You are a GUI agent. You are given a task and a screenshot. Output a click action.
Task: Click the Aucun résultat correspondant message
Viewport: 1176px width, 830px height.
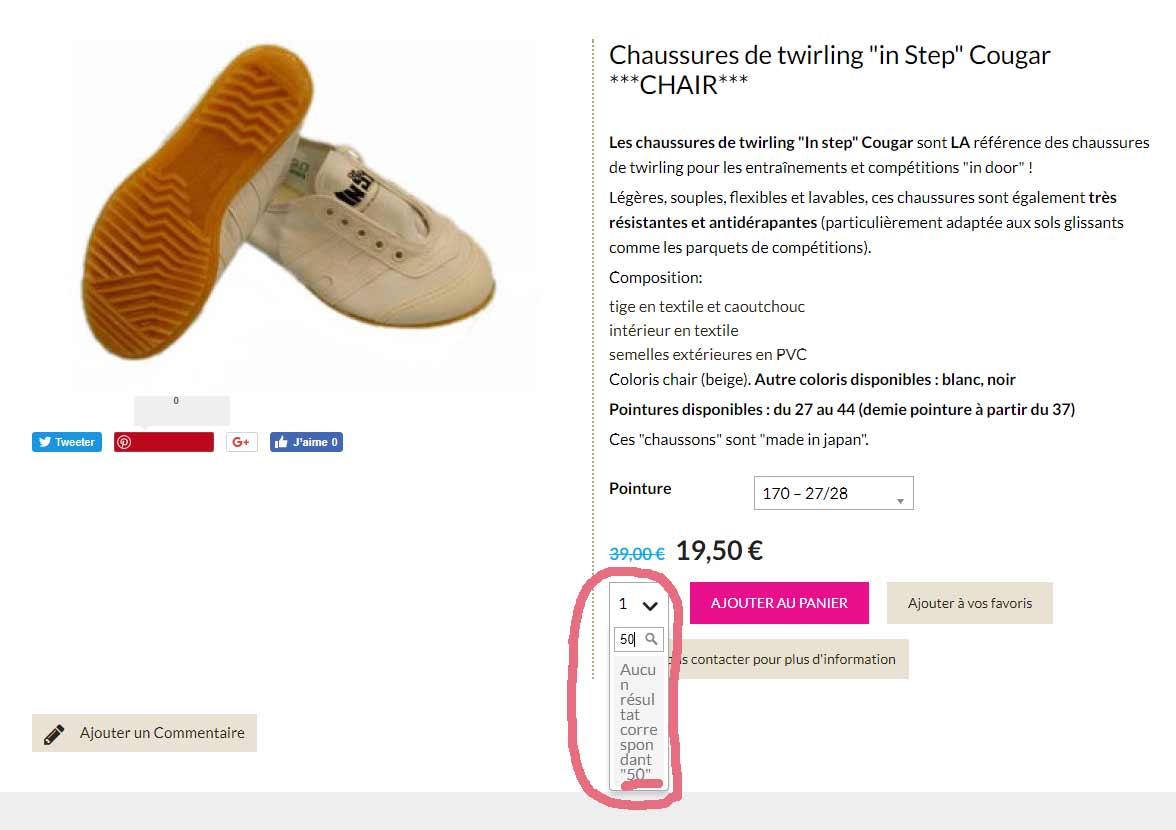[638, 722]
